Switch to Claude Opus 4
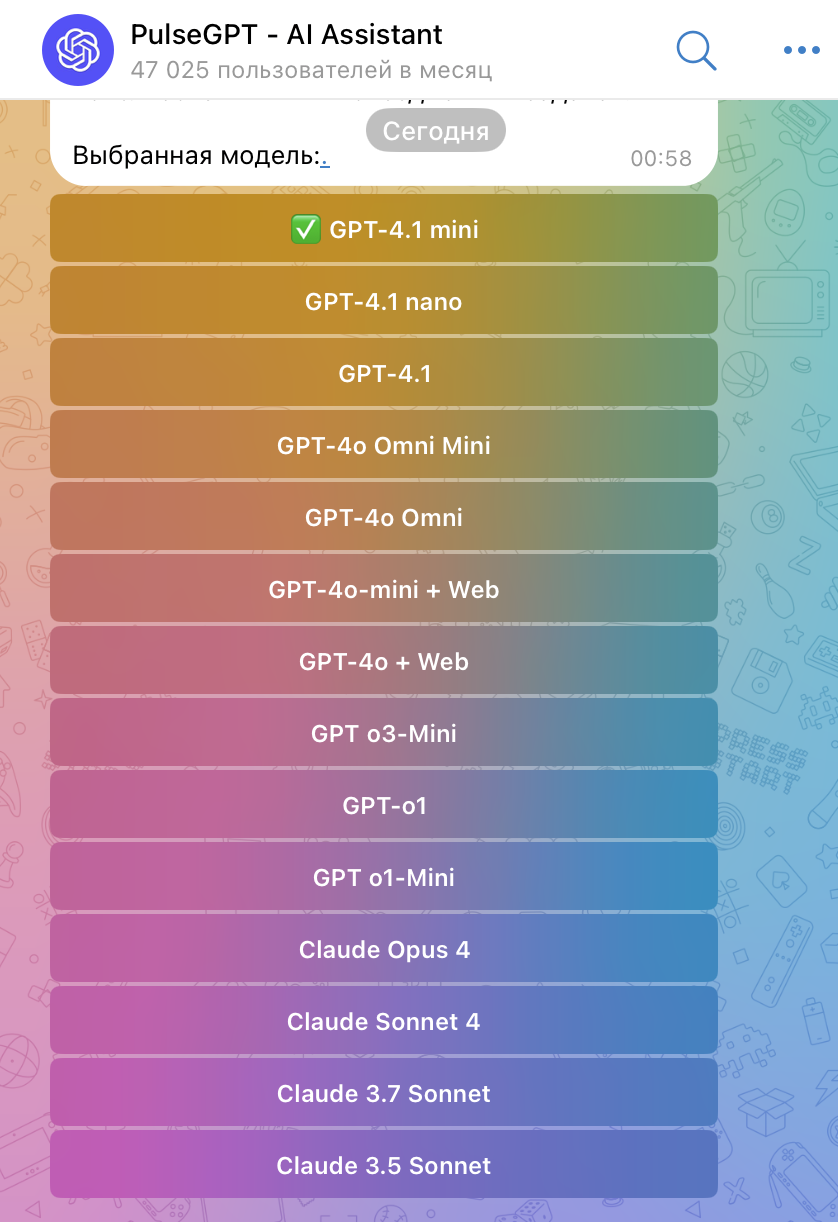838x1222 pixels. 384,949
